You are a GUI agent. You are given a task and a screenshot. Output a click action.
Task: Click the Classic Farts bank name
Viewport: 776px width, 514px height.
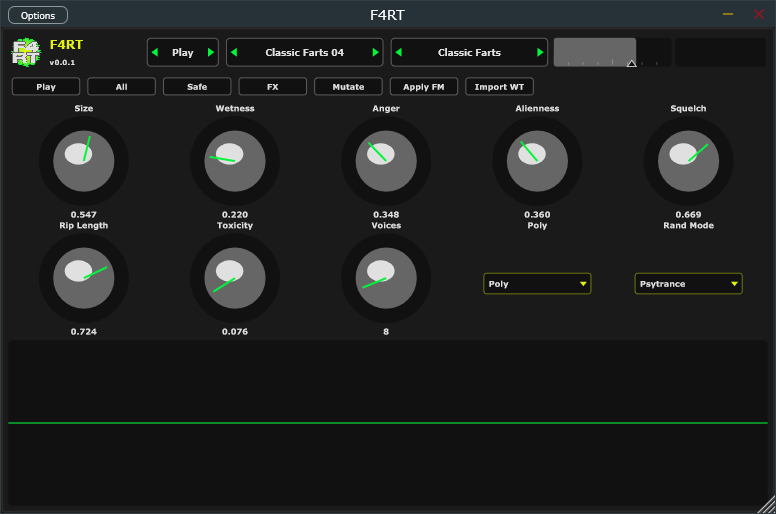[x=469, y=52]
